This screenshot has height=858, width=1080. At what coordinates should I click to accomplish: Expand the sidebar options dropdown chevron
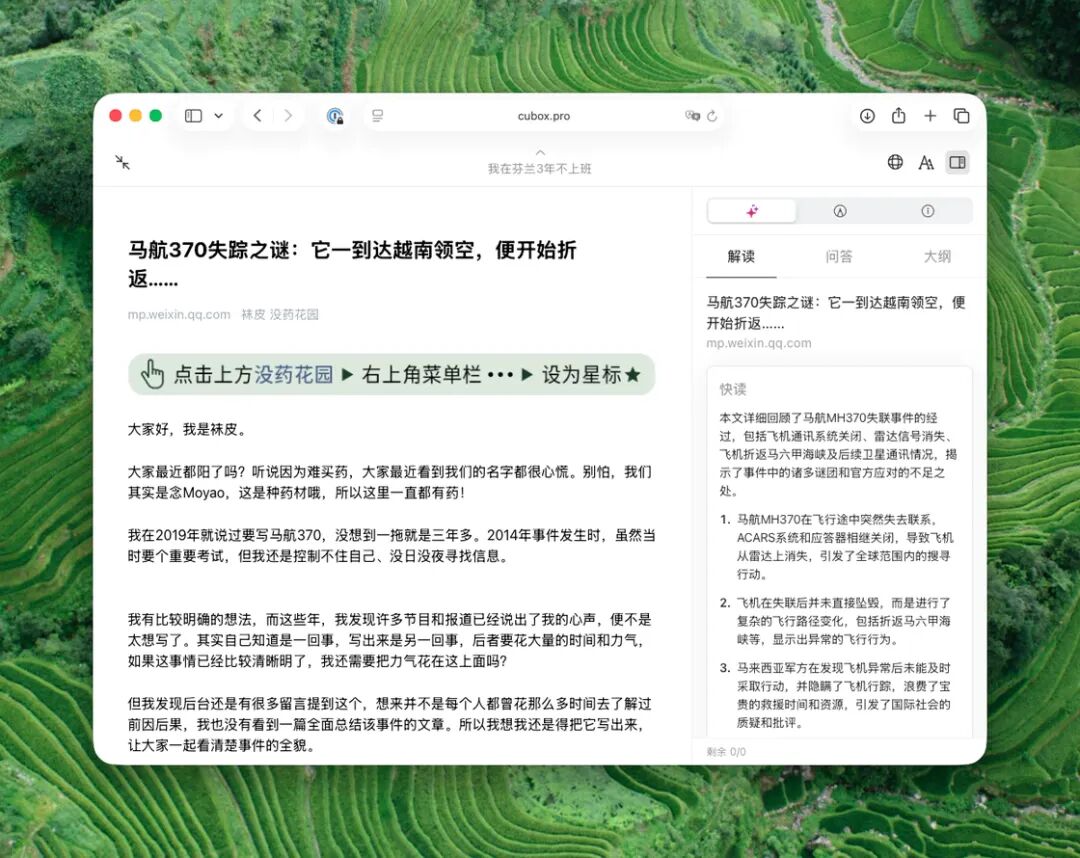coord(217,115)
